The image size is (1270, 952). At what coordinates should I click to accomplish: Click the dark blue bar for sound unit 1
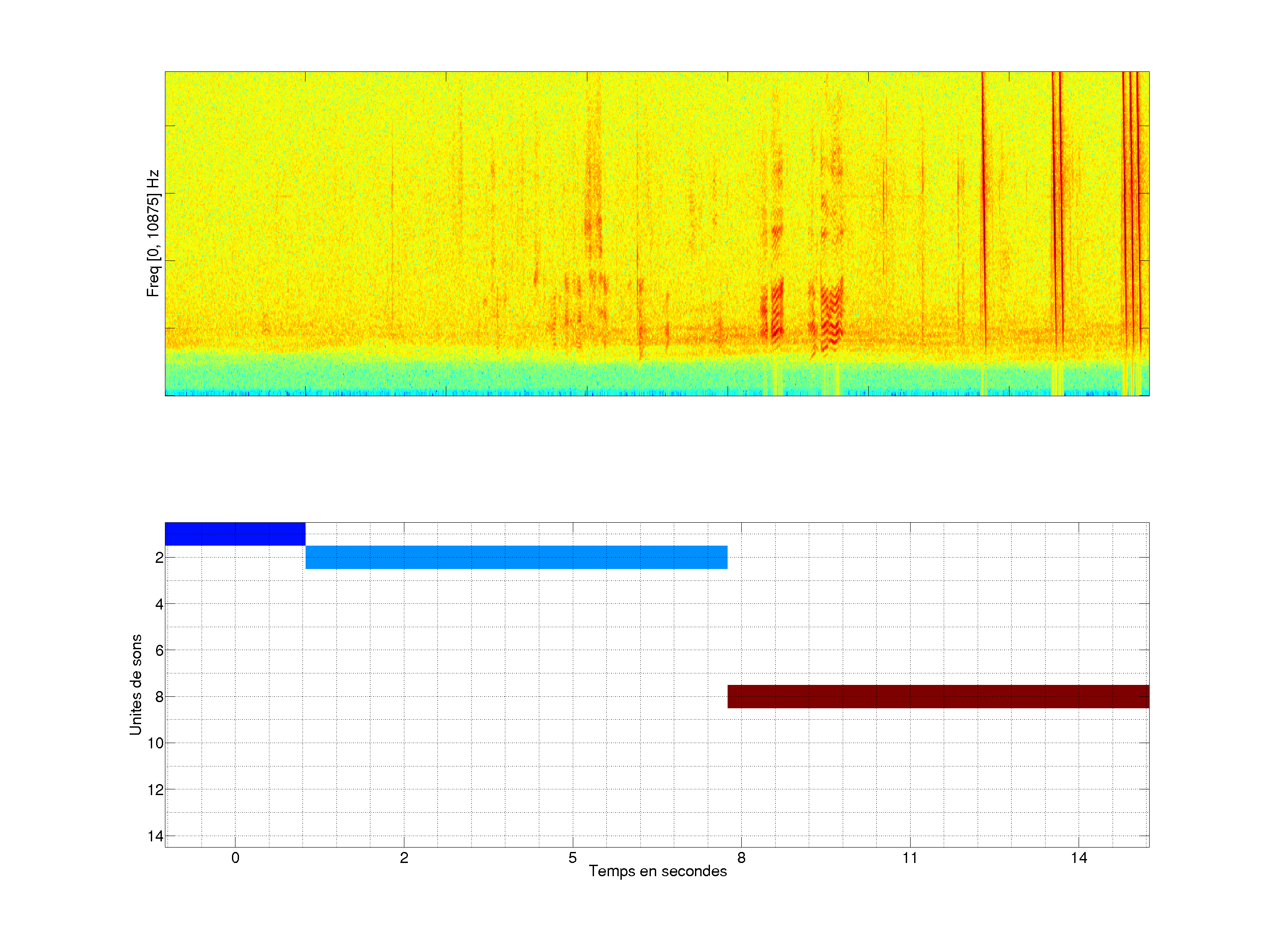[x=235, y=534]
